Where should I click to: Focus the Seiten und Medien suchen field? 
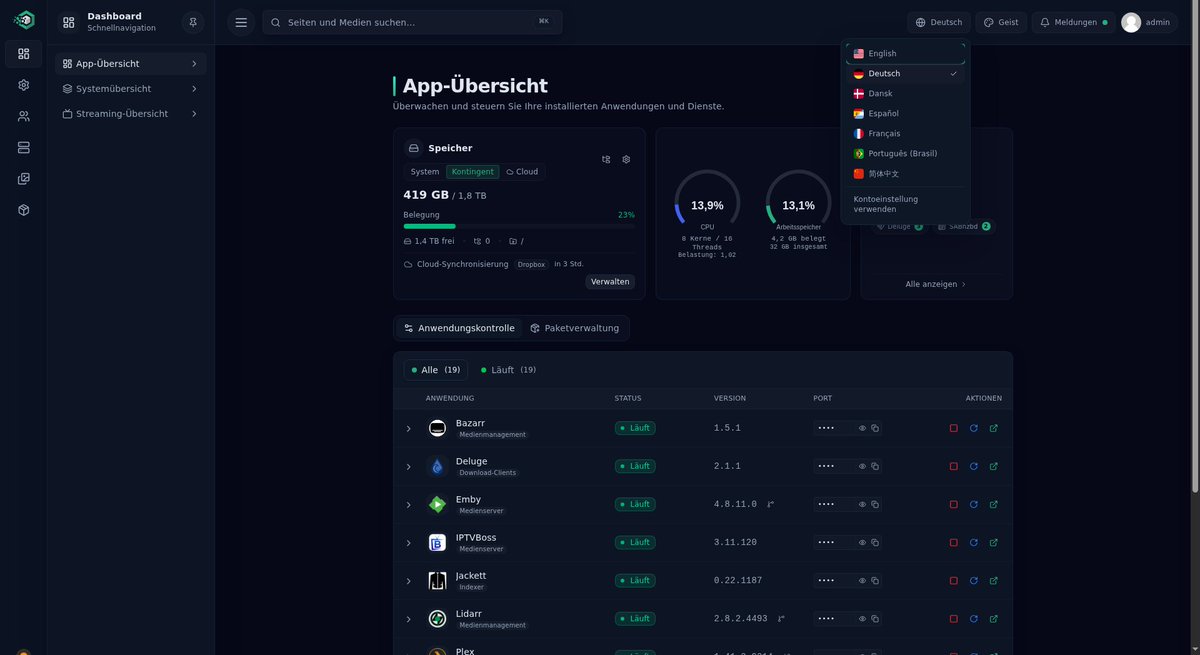[x=412, y=22]
